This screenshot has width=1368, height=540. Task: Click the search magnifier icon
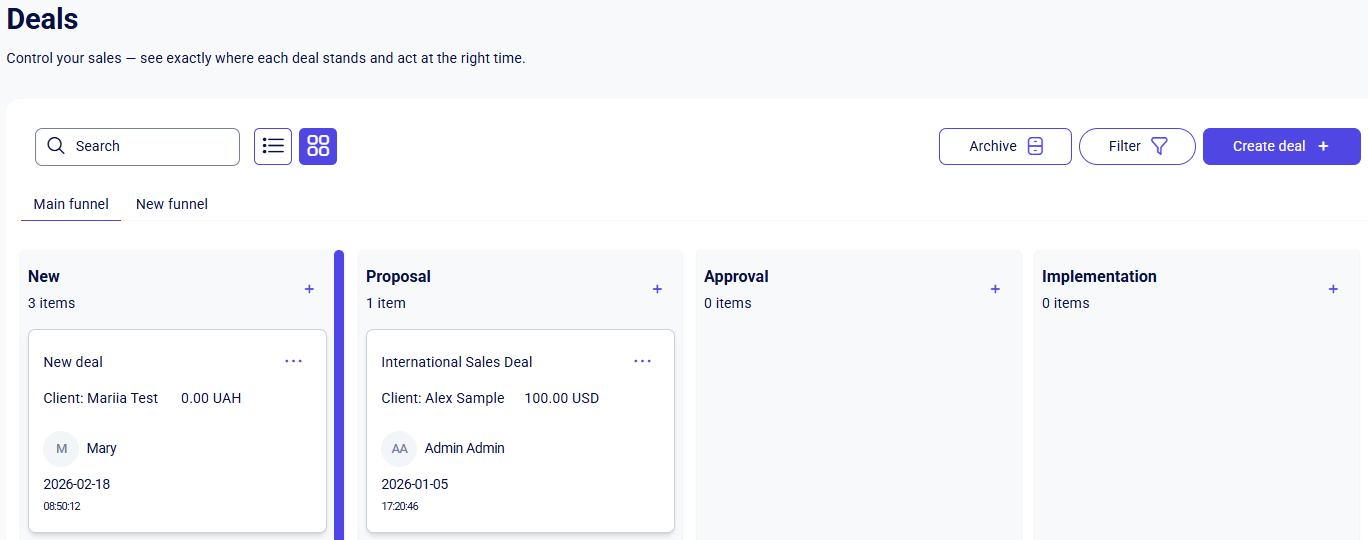[56, 146]
